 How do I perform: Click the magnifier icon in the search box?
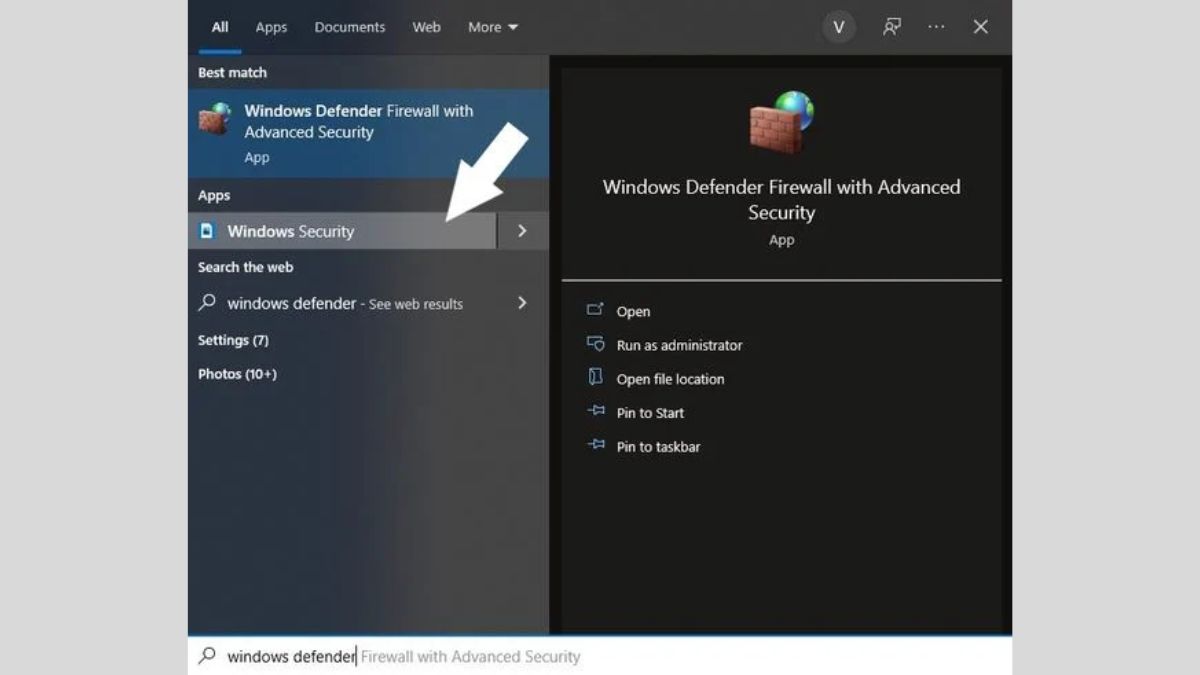(x=207, y=656)
